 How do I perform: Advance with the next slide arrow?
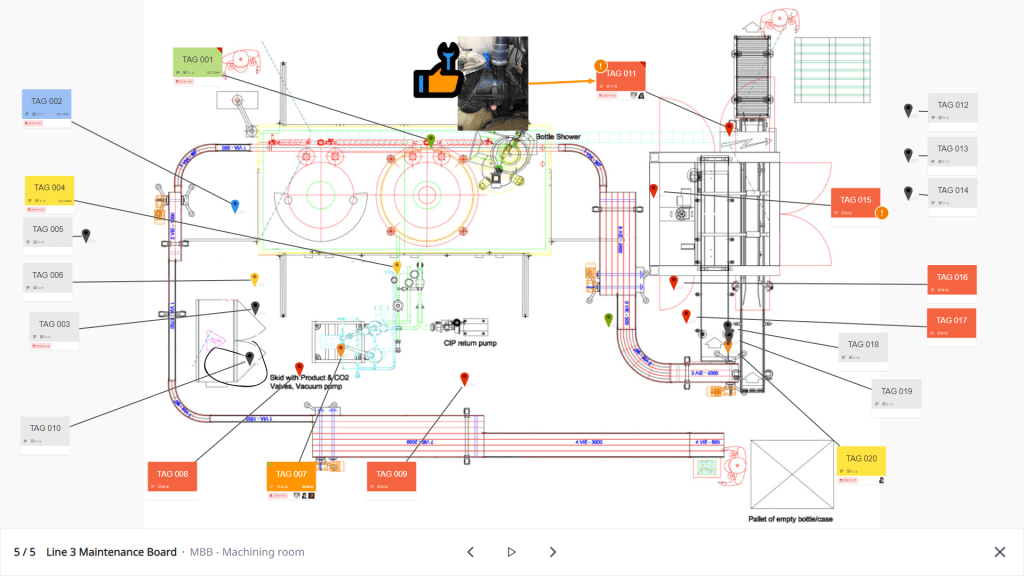[x=552, y=552]
